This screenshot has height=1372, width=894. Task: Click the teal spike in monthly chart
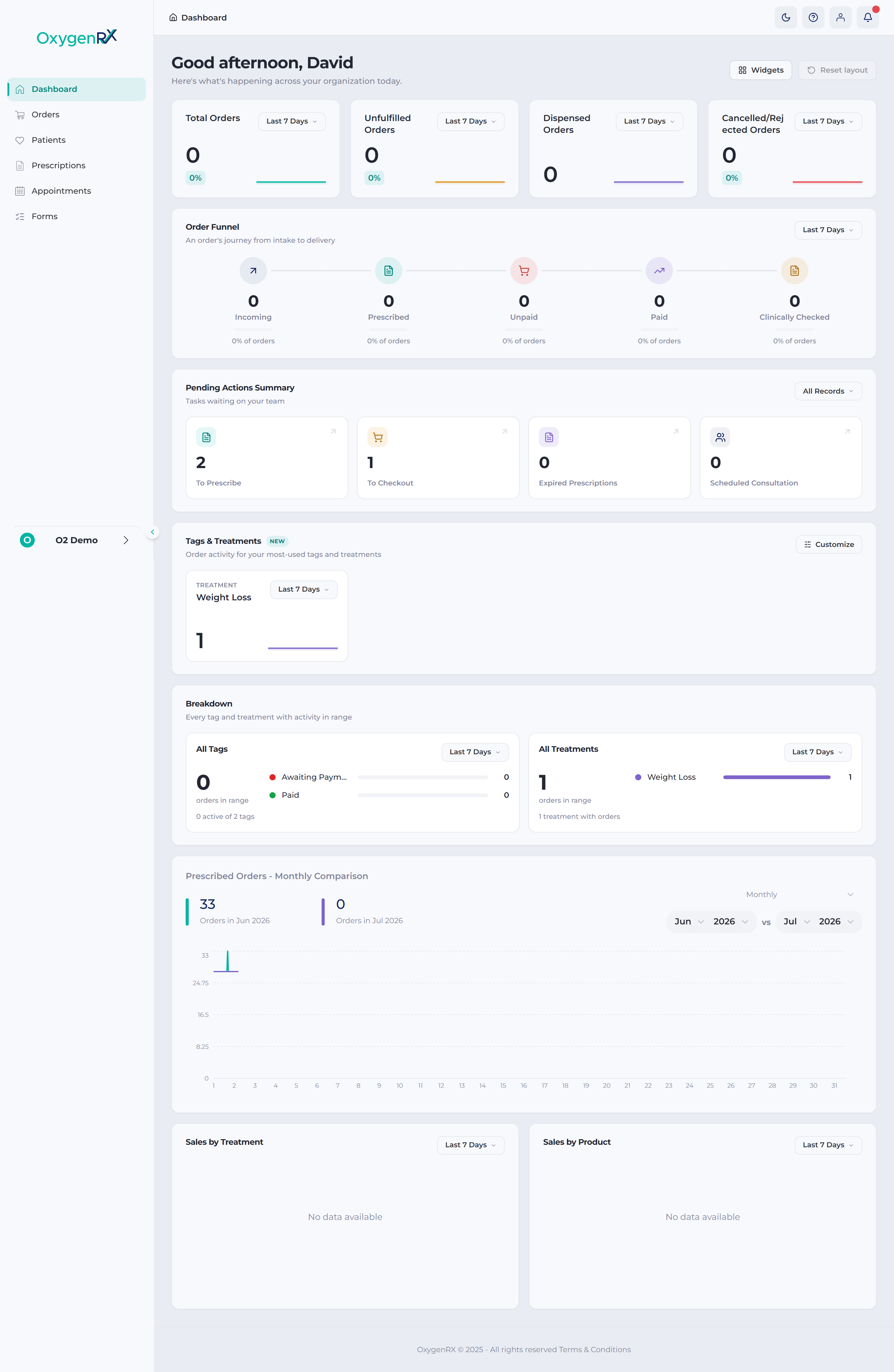pyautogui.click(x=228, y=960)
